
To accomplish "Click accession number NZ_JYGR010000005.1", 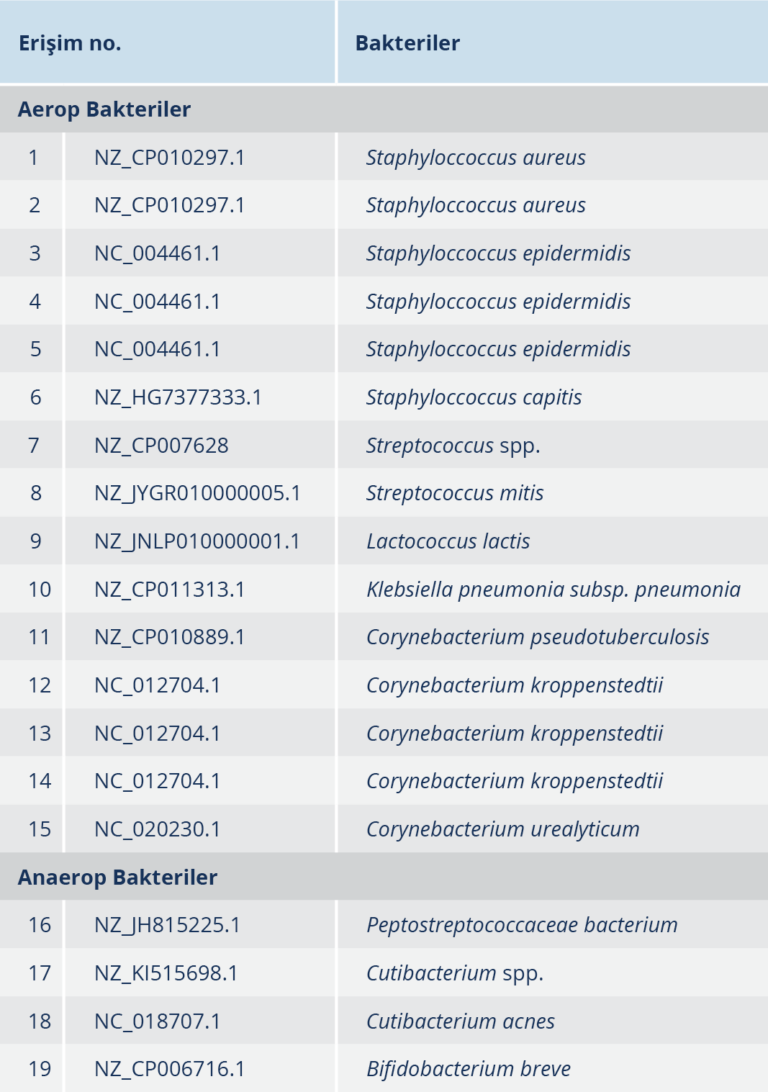I will [197, 493].
